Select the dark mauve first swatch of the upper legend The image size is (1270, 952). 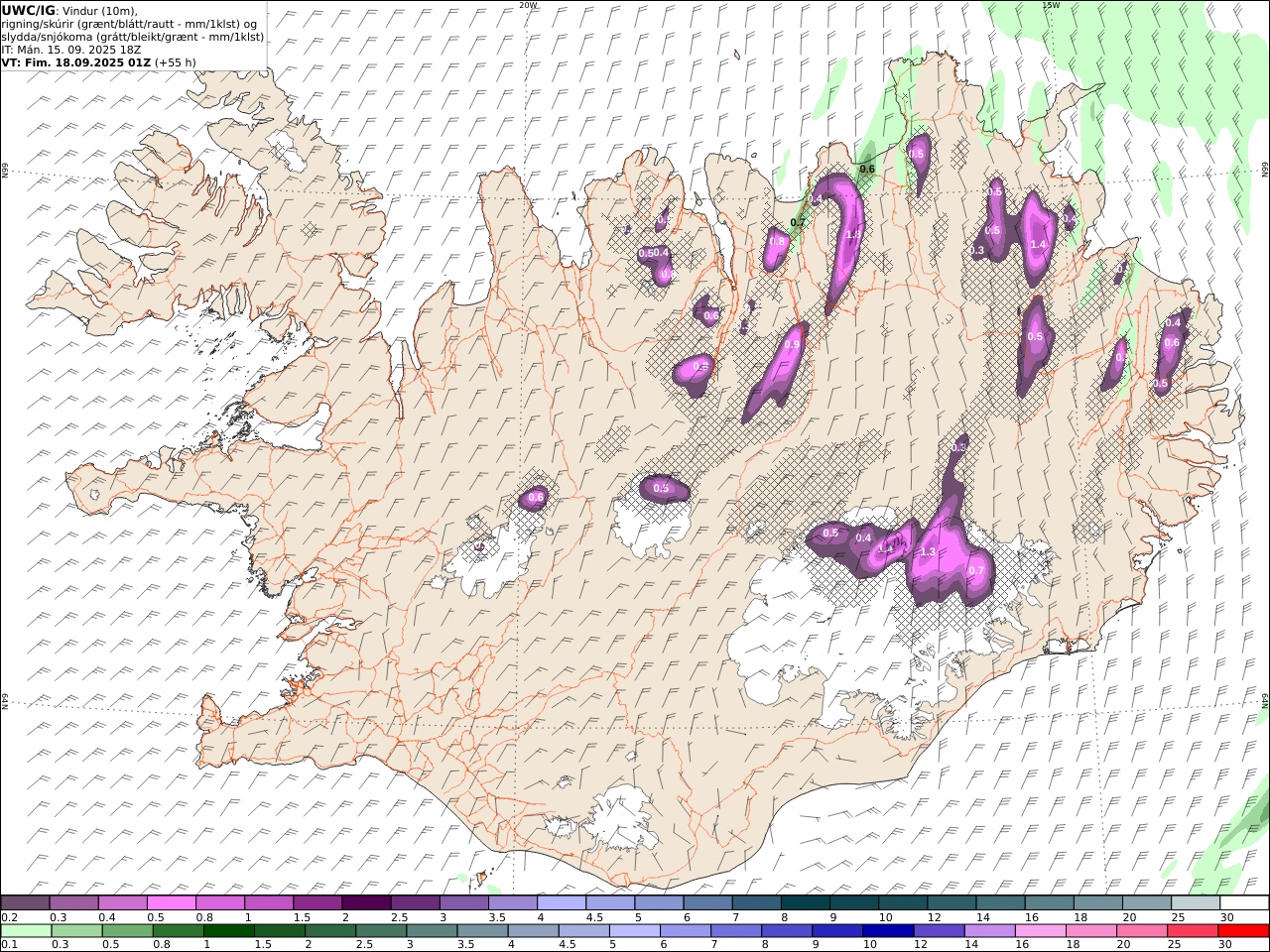point(25,902)
